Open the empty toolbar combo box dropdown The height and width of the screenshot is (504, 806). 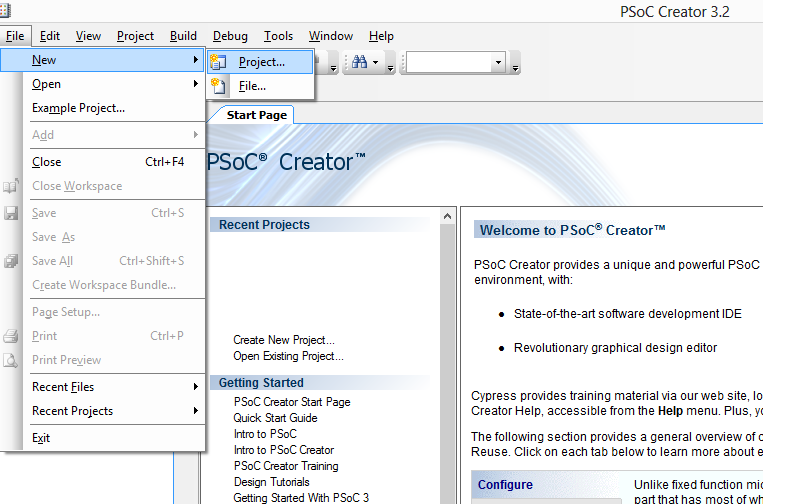click(498, 62)
